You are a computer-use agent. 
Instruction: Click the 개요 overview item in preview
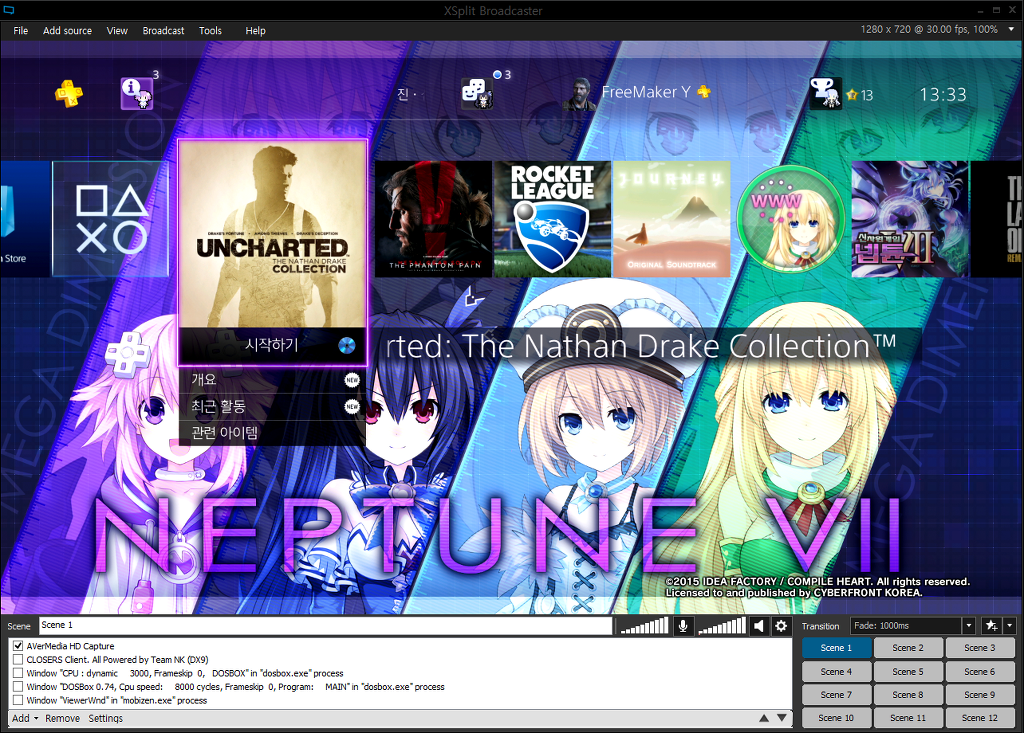click(x=272, y=380)
